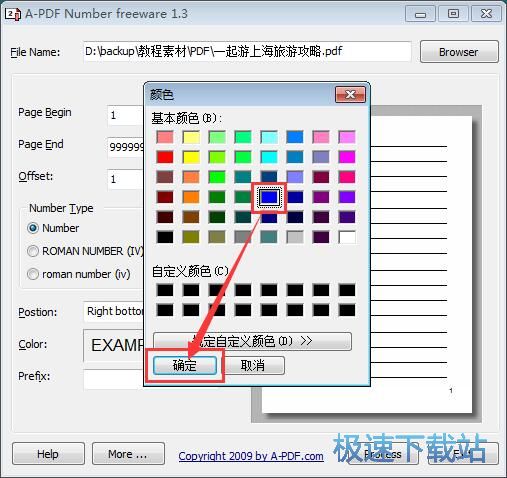Click the Prefix input field

[114, 379]
